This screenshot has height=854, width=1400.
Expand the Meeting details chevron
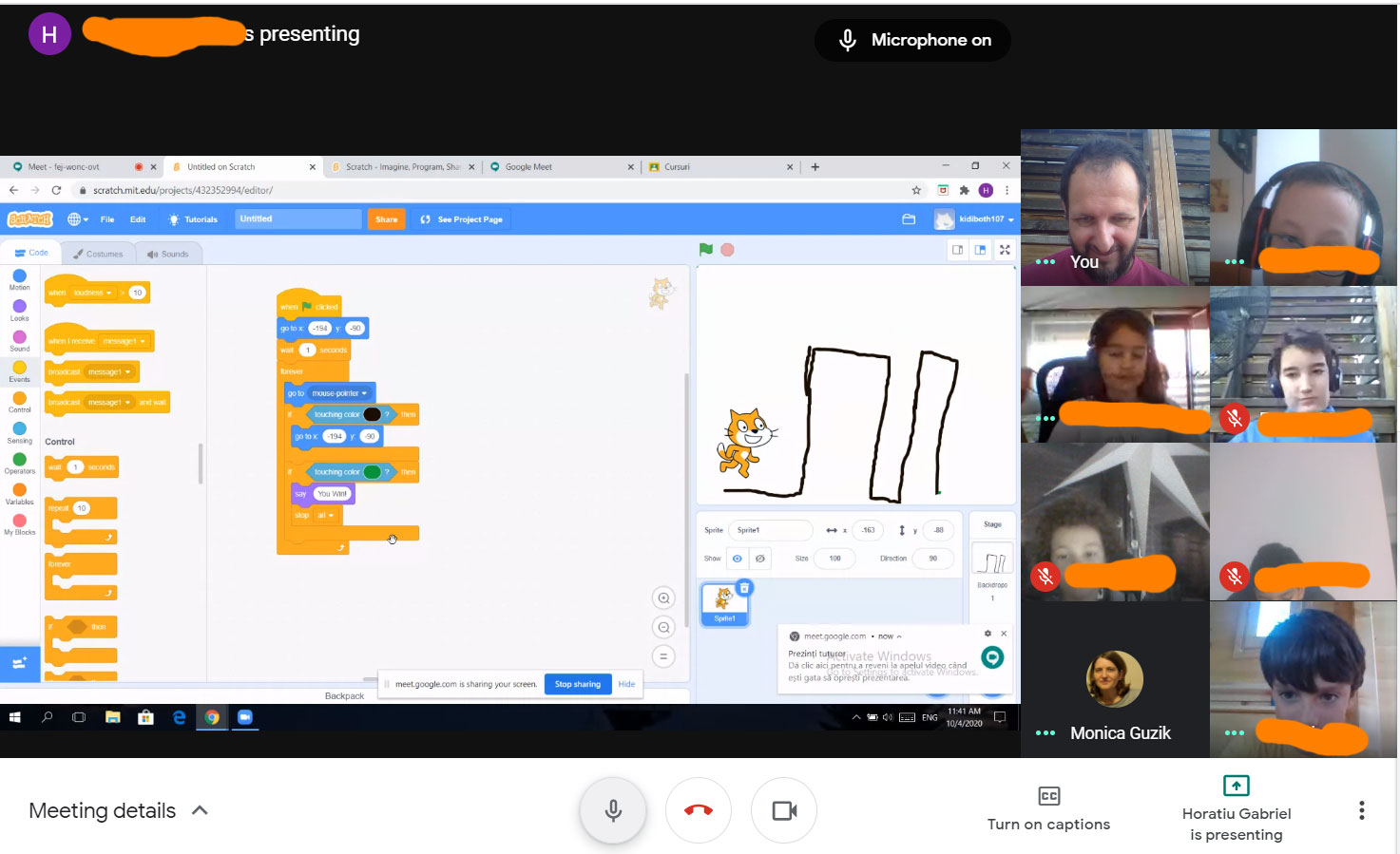point(200,810)
